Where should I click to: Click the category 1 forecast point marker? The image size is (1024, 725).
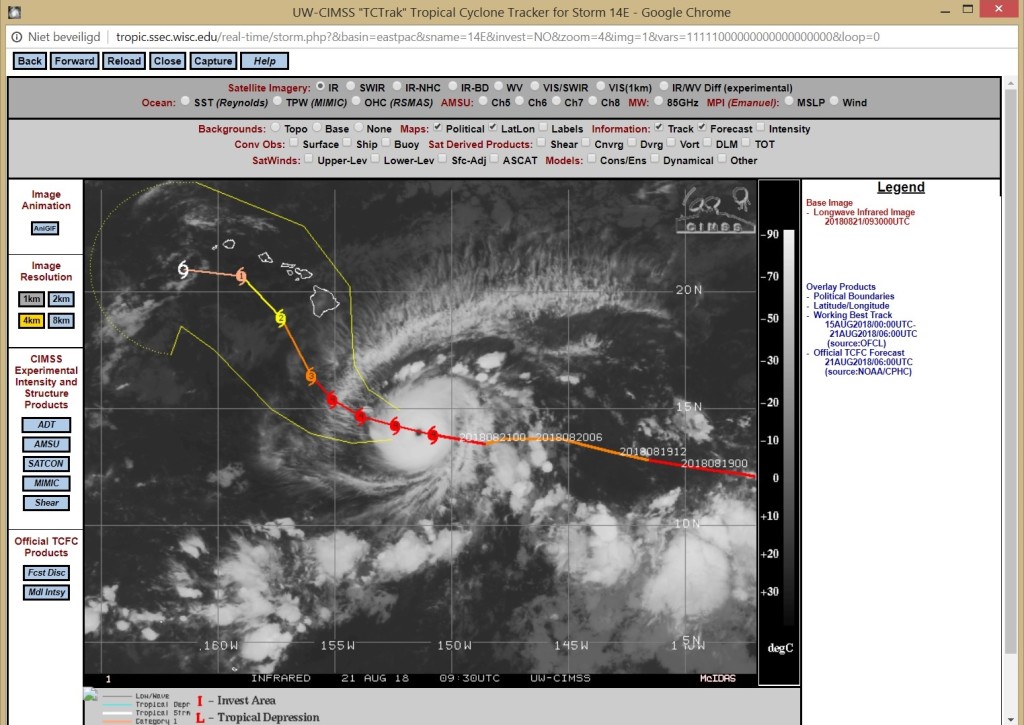pyautogui.click(x=242, y=276)
